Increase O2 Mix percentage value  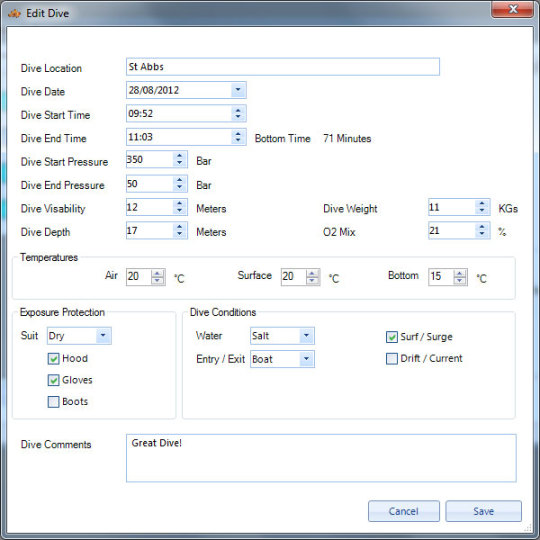(482, 227)
